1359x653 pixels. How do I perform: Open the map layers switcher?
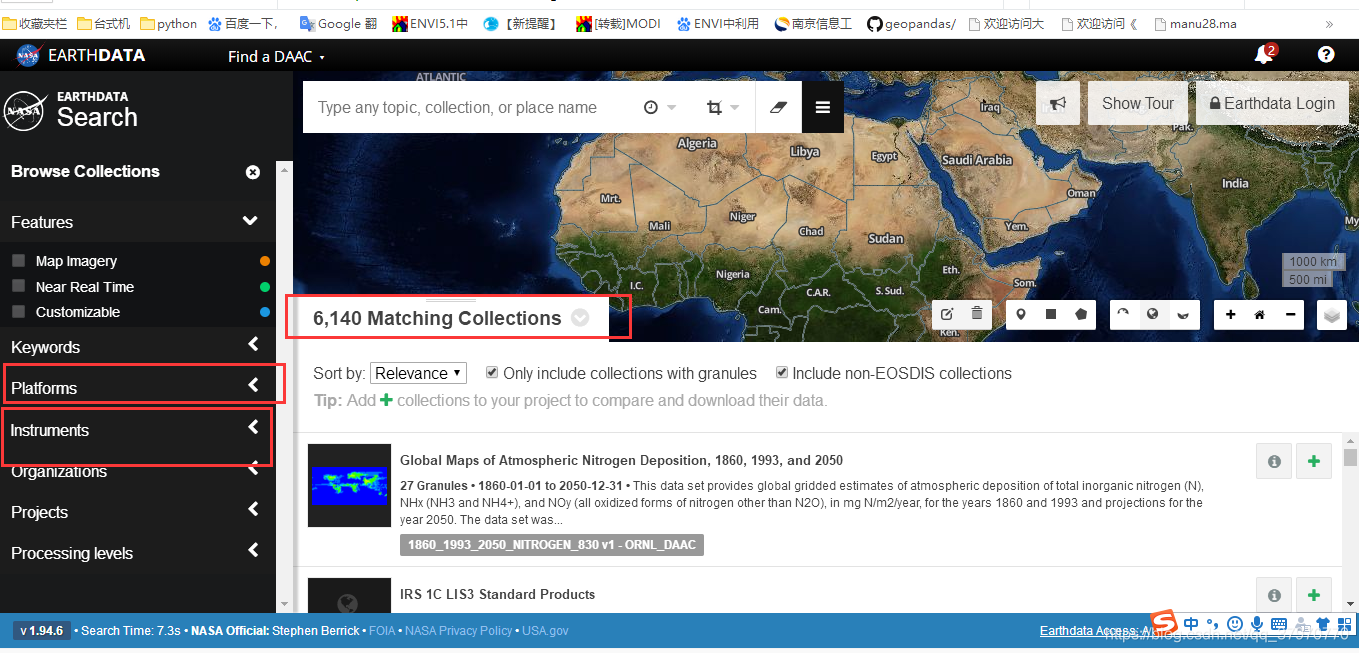tap(1331, 315)
